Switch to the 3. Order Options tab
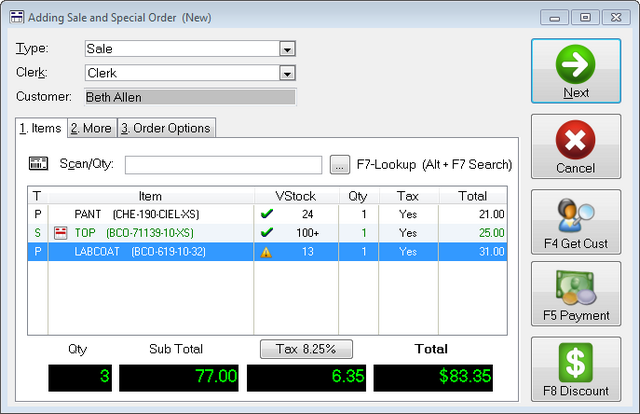 (166, 128)
